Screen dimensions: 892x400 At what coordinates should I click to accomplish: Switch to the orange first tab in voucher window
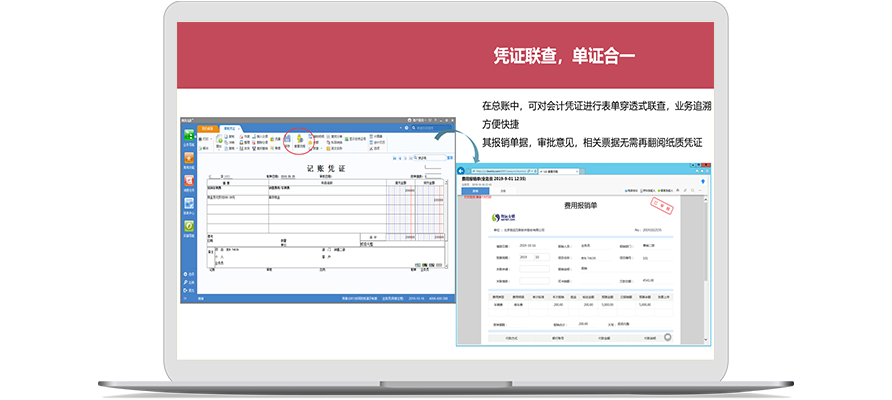(208, 129)
